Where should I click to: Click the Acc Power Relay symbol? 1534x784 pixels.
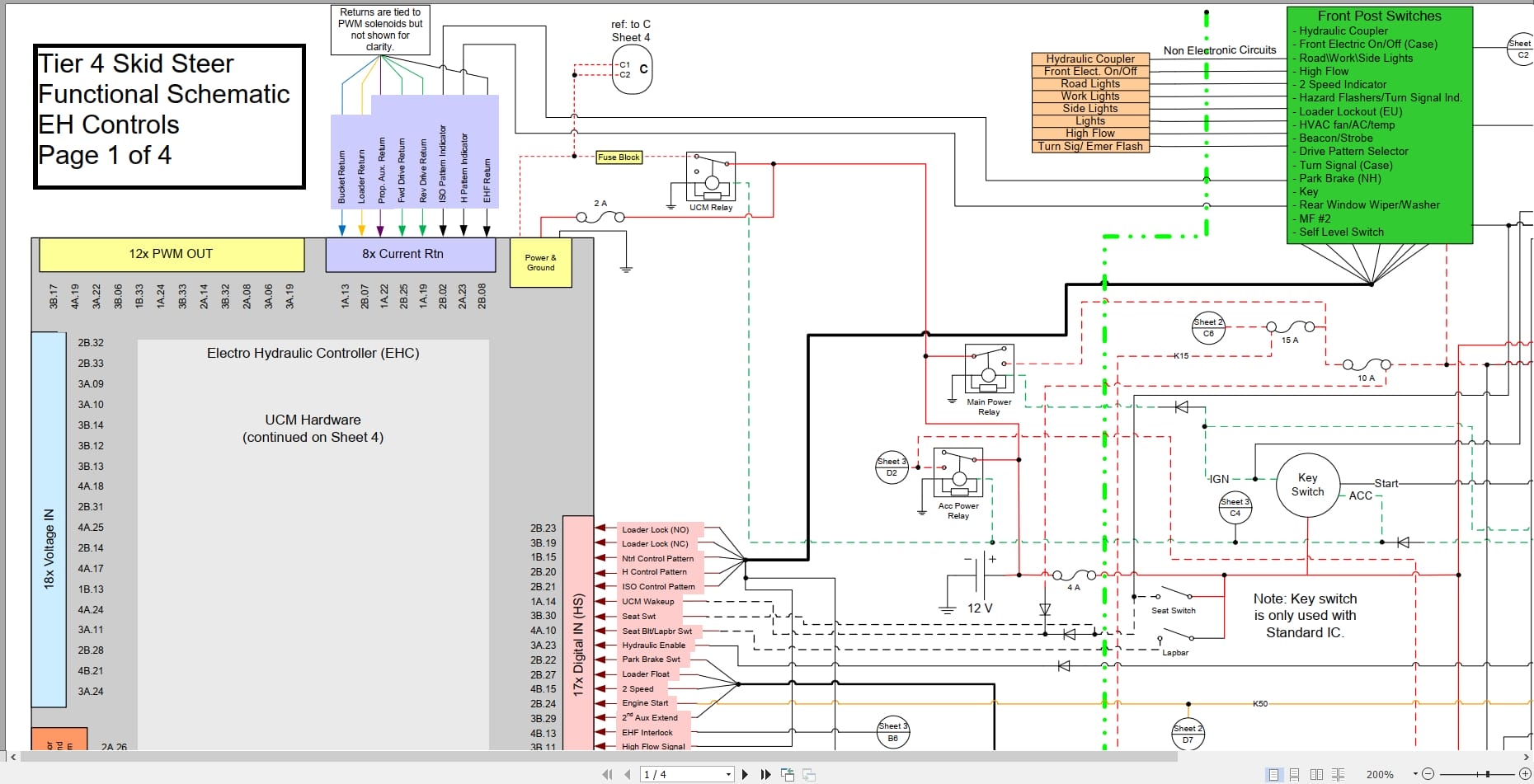tap(958, 472)
